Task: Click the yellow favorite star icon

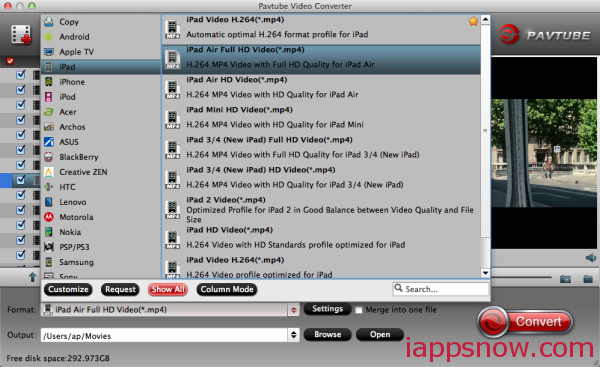Action: 473,21
